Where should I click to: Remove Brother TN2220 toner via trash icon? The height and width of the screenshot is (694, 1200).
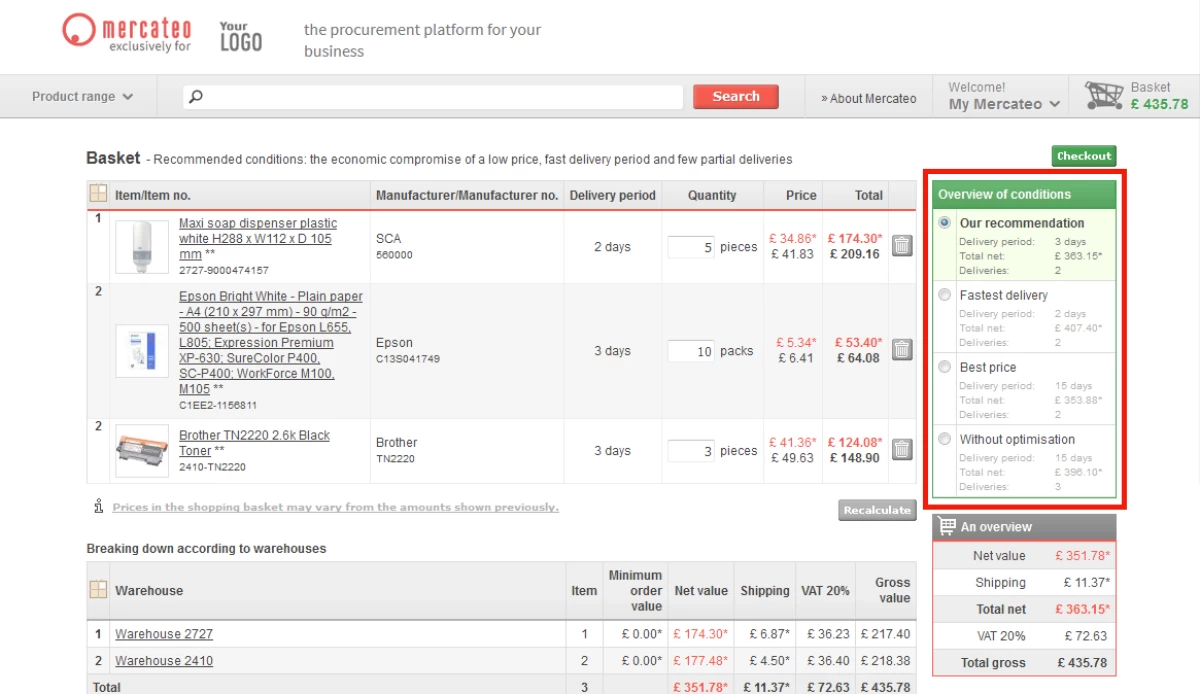(x=901, y=450)
